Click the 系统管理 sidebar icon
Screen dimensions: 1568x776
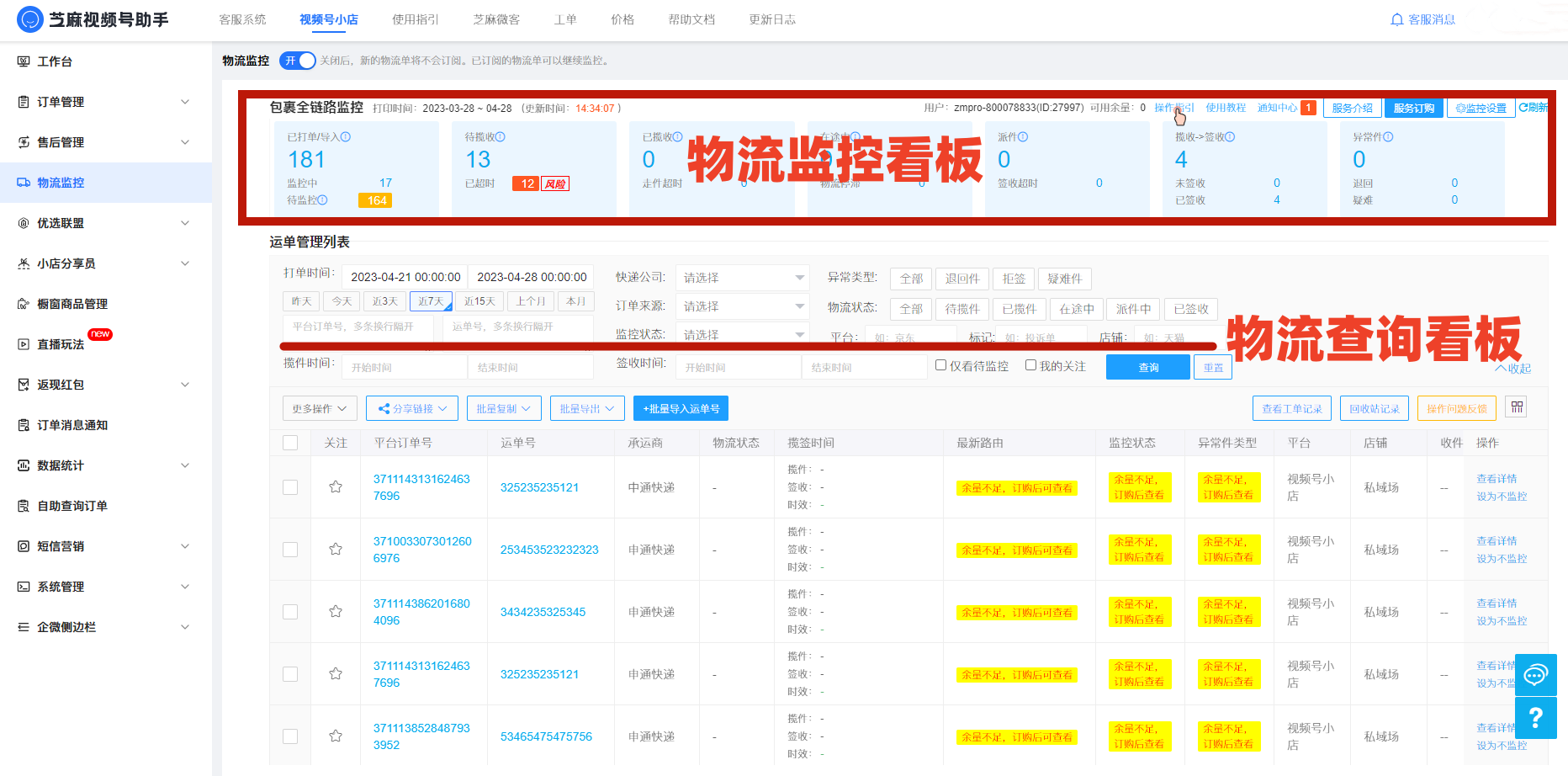(24, 587)
